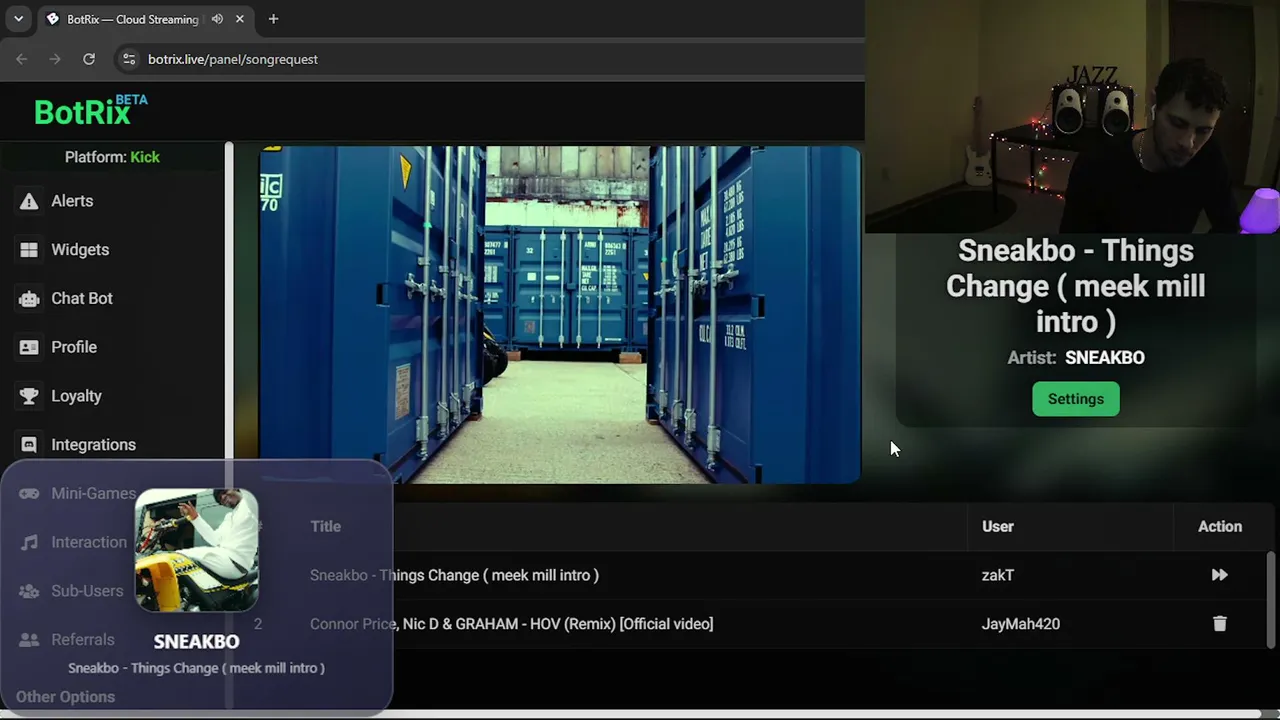Click the Other Options sidebar heading
This screenshot has height=720, width=1280.
(65, 697)
